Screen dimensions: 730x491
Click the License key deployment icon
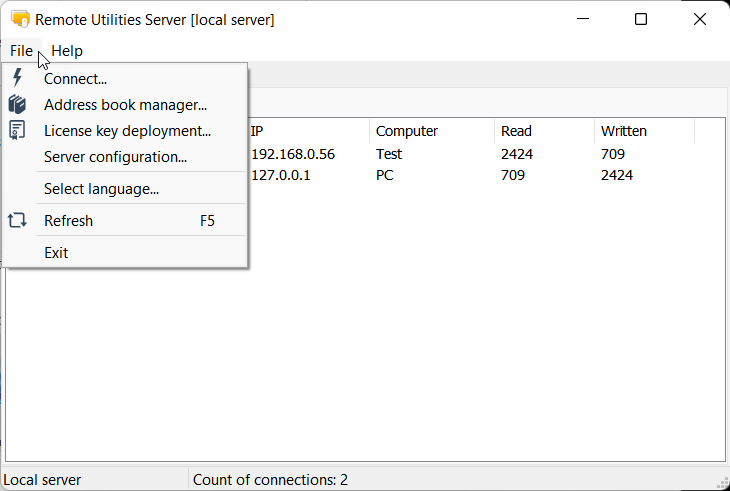click(x=17, y=130)
